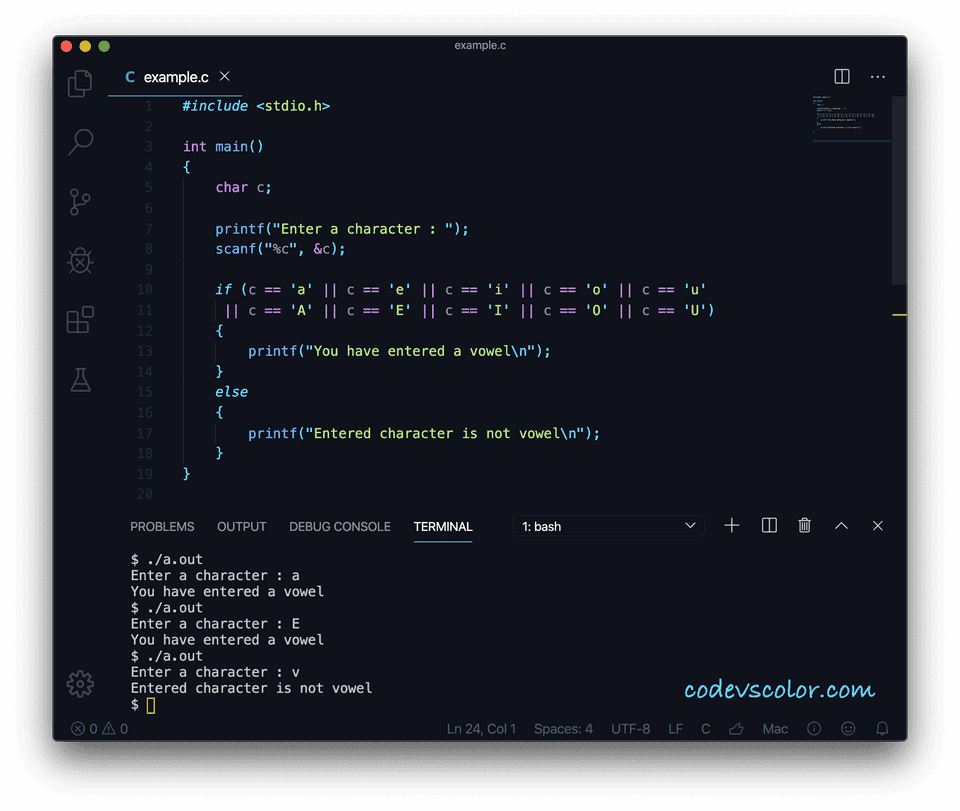This screenshot has height=811, width=960.
Task: Close the example.c editor tab
Action: coord(225,77)
